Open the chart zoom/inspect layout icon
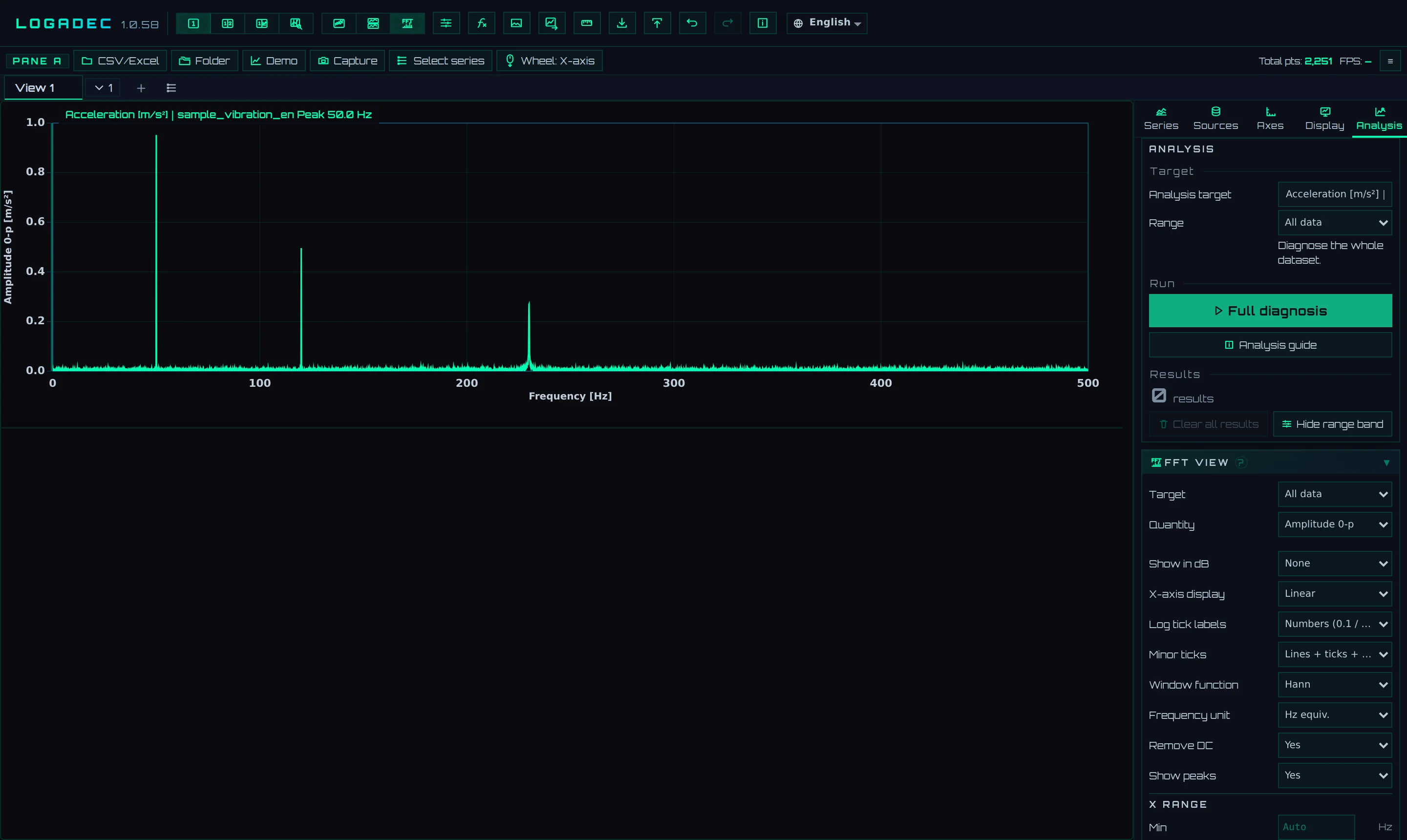Viewport: 1407px width, 840px height. click(x=296, y=23)
